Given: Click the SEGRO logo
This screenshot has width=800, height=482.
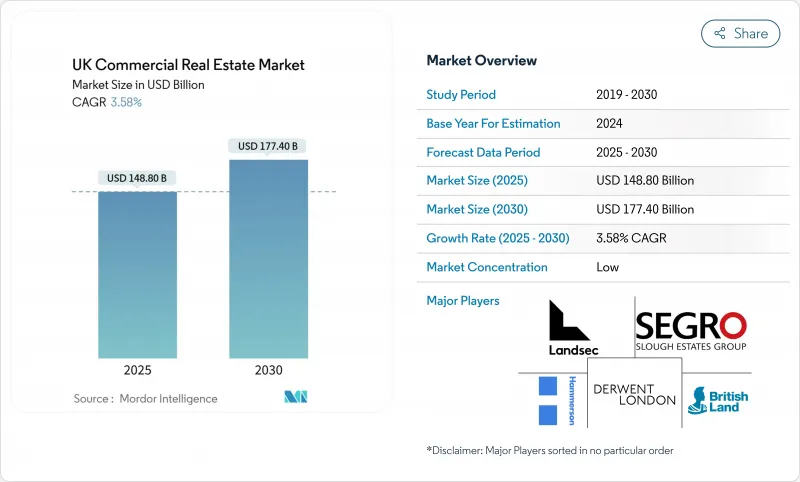Looking at the screenshot, I should [x=691, y=331].
